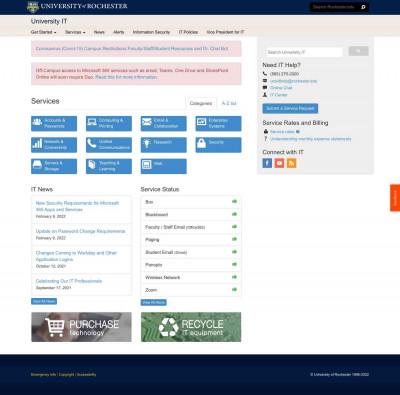Click the Purchase technology banner

point(81,327)
